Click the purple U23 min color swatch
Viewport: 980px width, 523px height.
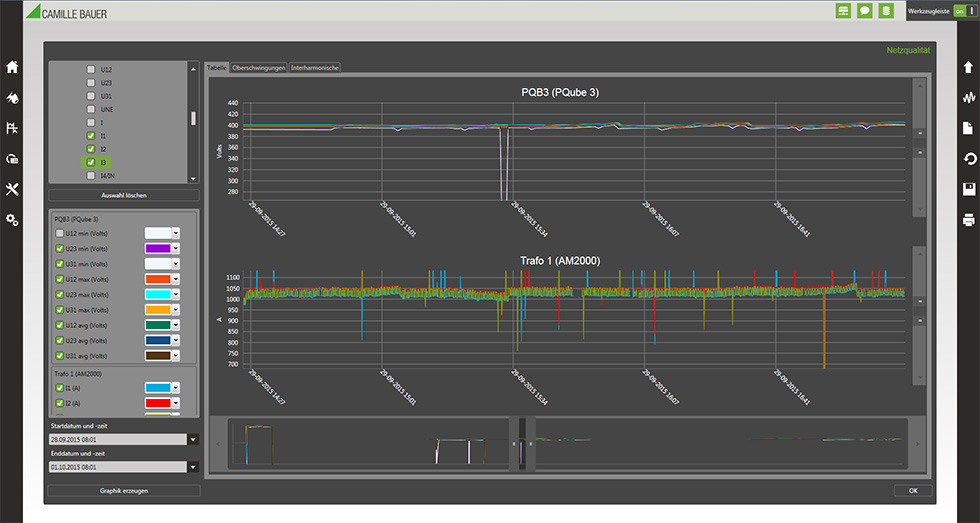[x=158, y=249]
